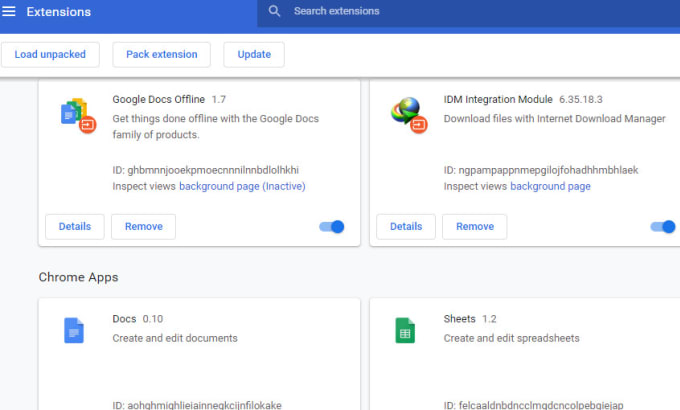The image size is (680, 410).
Task: Open the background page (Inactive) link
Action: 242,186
